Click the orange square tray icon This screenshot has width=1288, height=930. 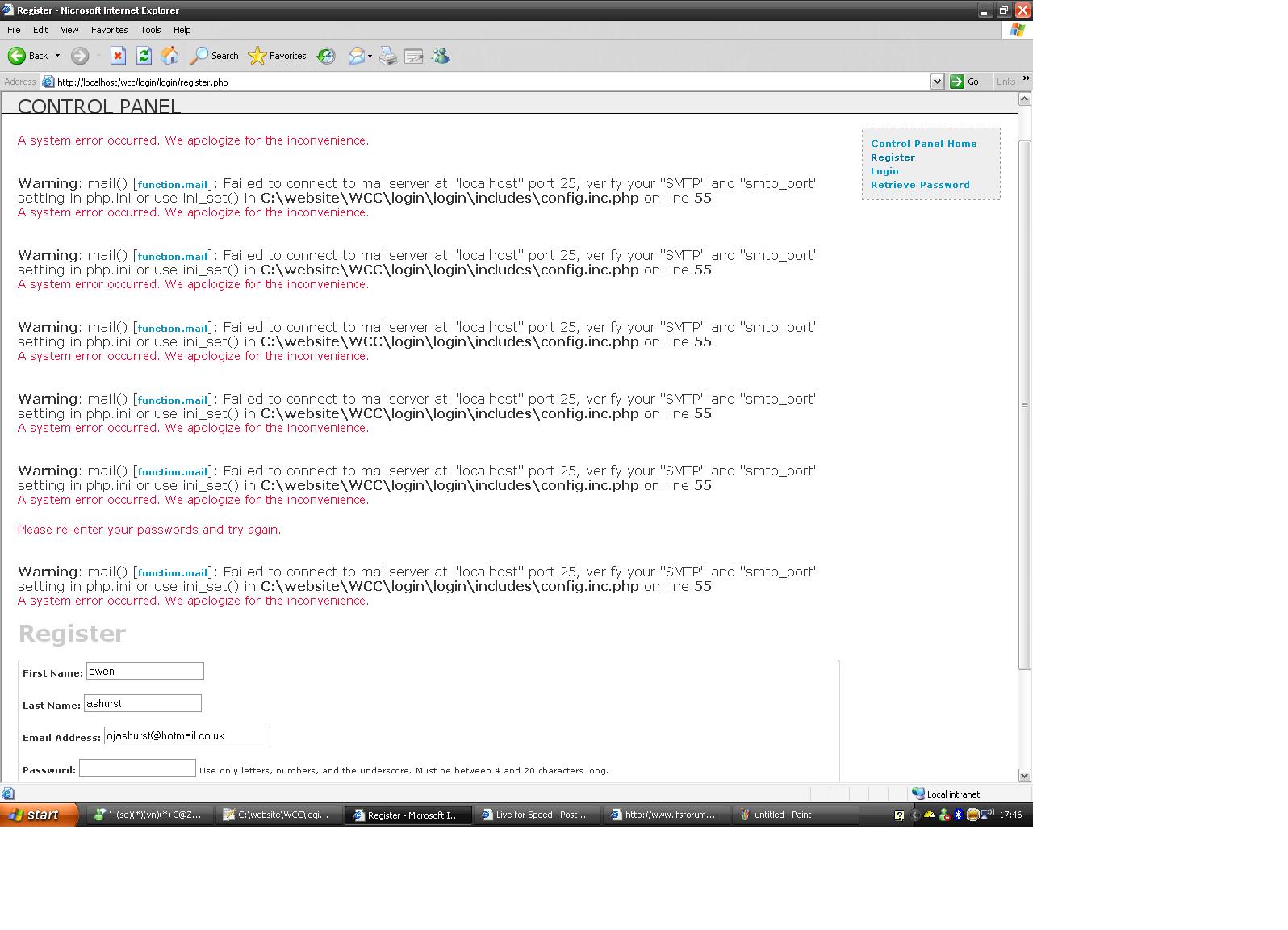pyautogui.click(x=973, y=815)
